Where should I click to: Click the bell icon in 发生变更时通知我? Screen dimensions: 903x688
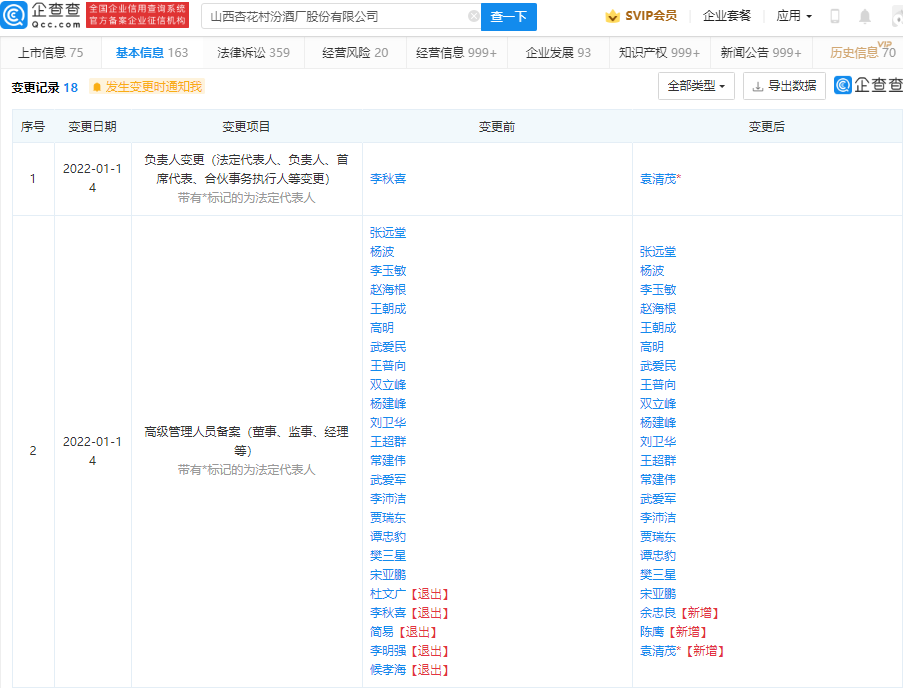tap(97, 87)
